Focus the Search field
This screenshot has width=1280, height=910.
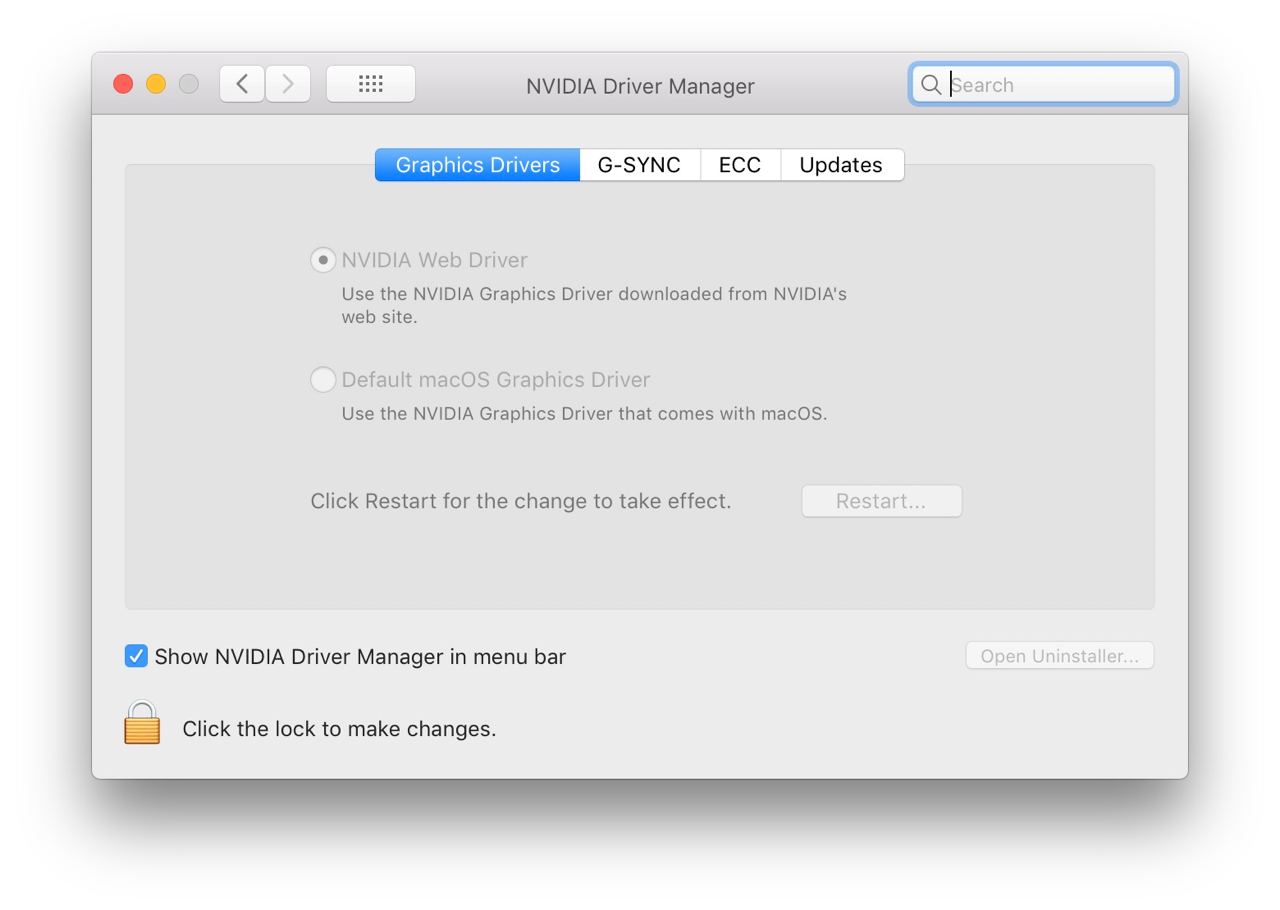(1043, 85)
